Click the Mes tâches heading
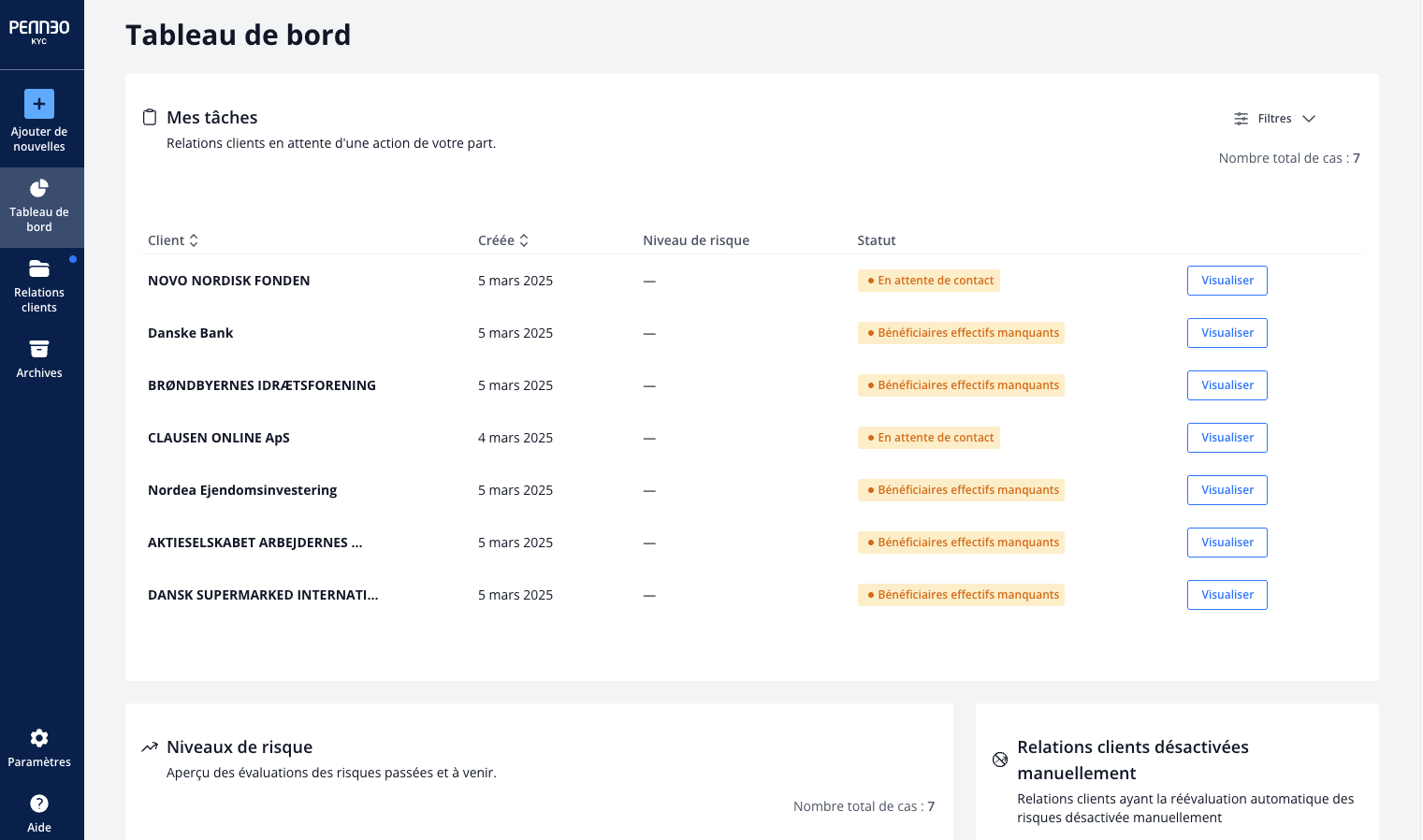This screenshot has height=840, width=1423. tap(212, 117)
